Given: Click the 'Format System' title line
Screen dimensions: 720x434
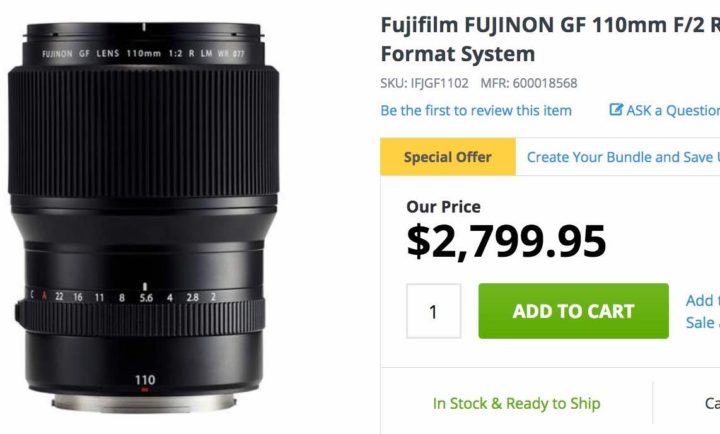Looking at the screenshot, I should [x=458, y=54].
